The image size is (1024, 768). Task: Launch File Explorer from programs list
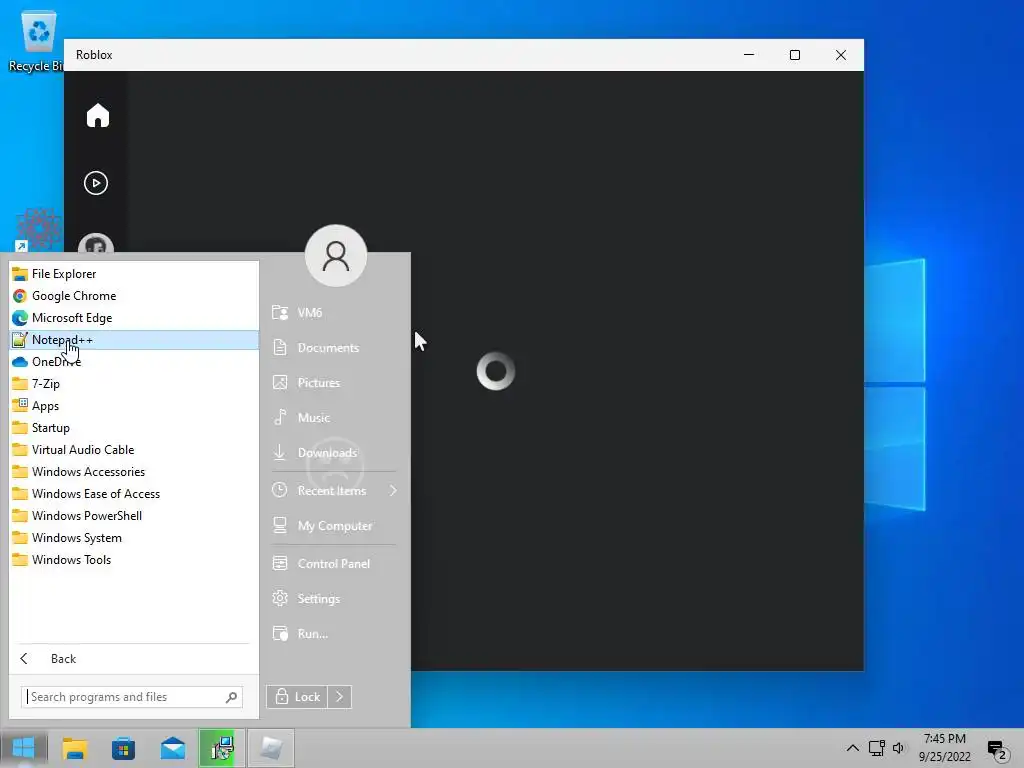(x=134, y=274)
